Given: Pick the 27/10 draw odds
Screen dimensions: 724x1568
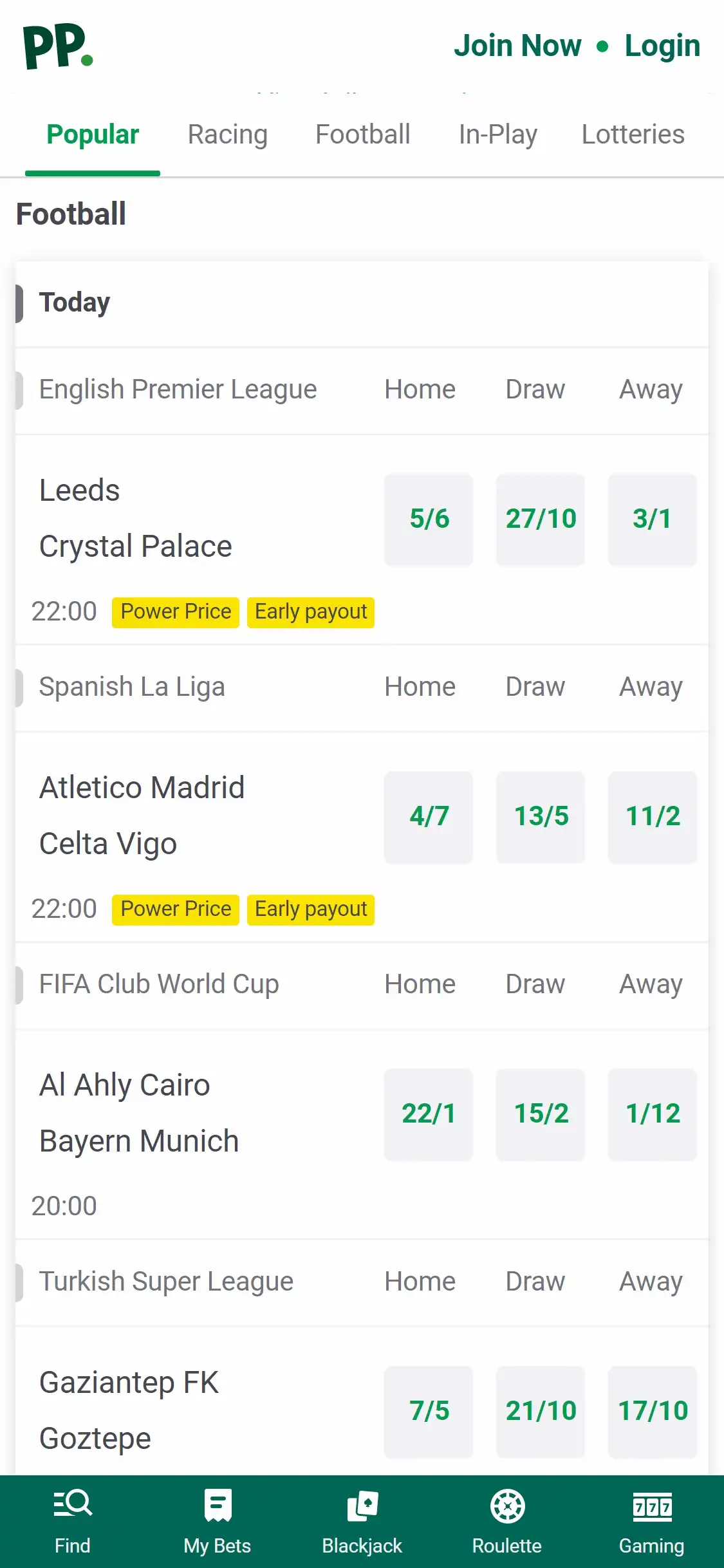Looking at the screenshot, I should coord(541,519).
